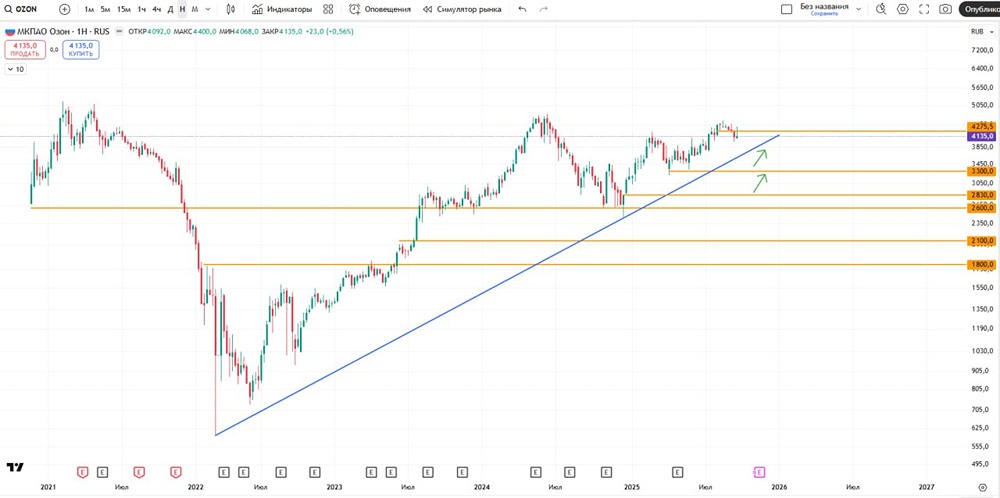Click the red ПРОДАТЬ sell button

[x=25, y=49]
